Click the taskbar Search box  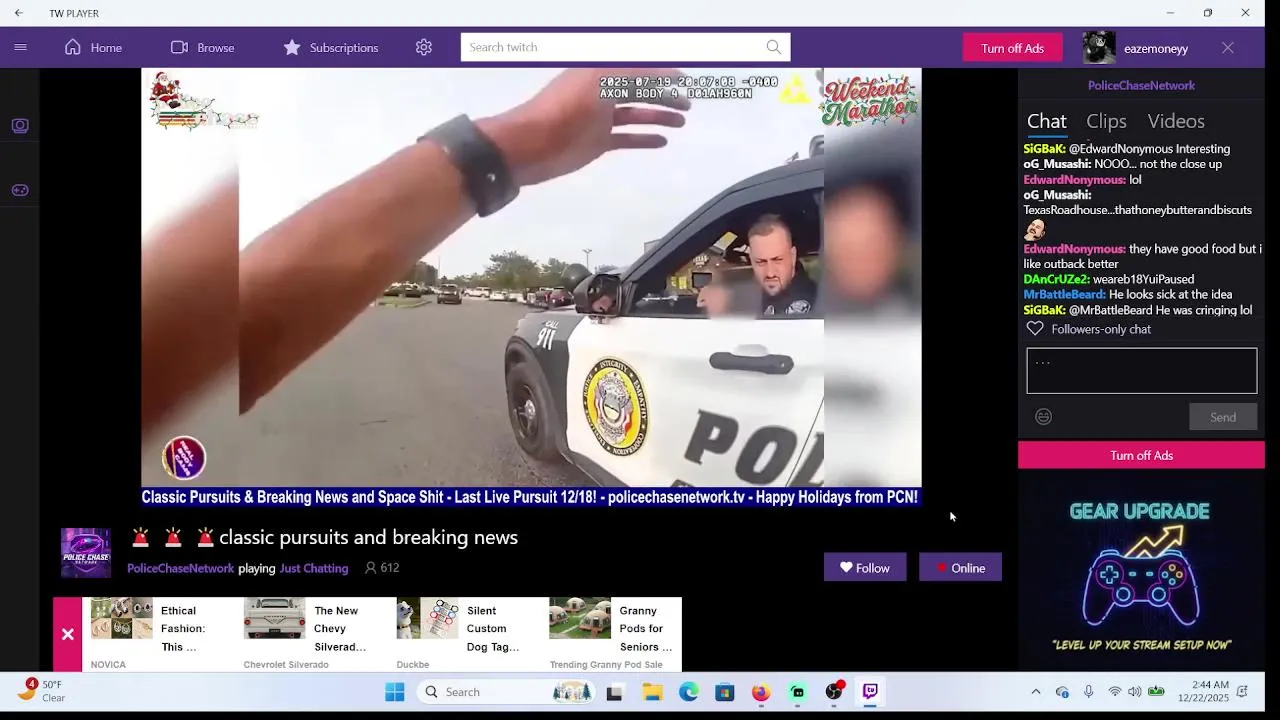click(x=506, y=692)
